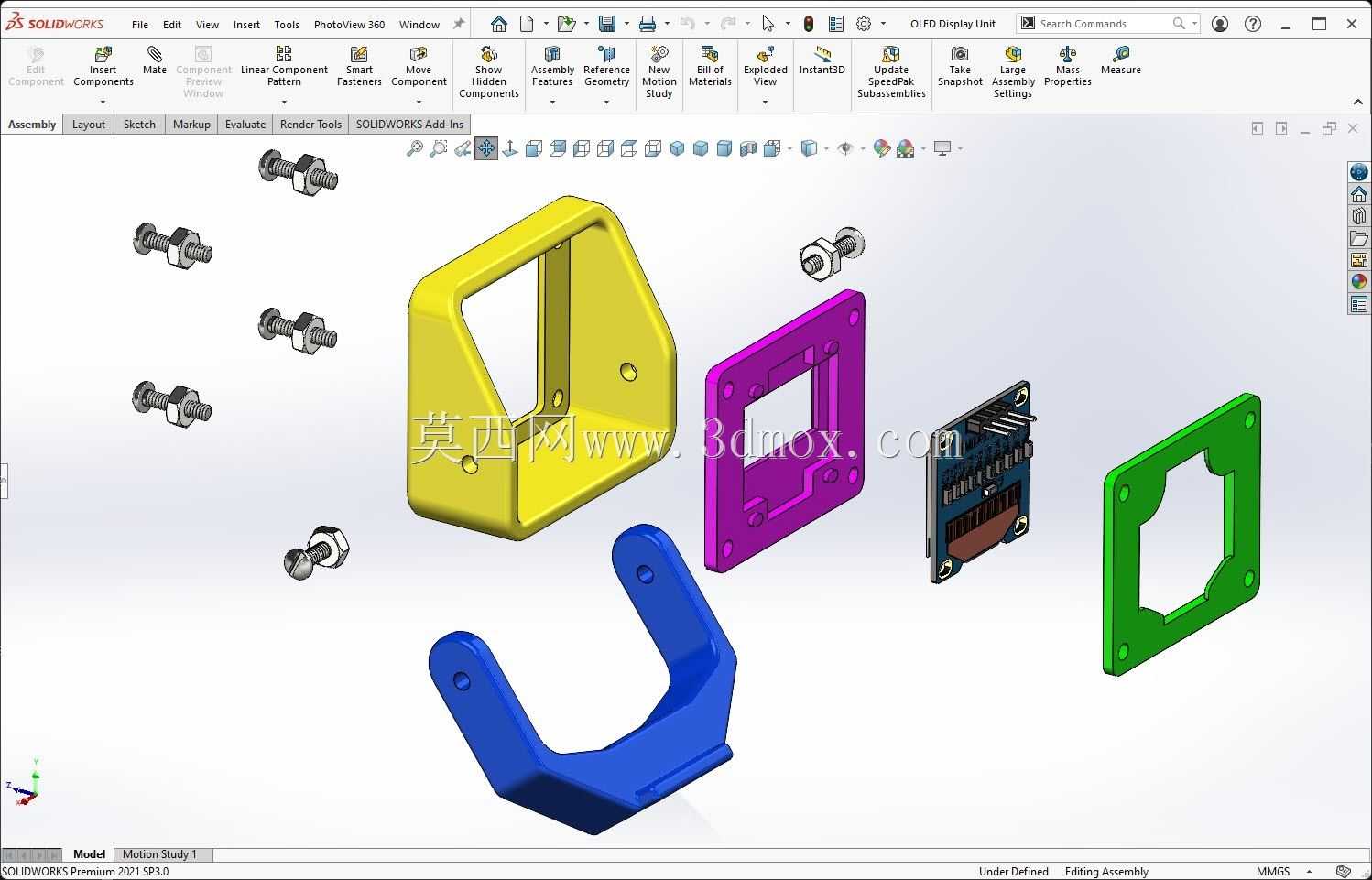1372x880 pixels.
Task: Open the MMGS unit system dropdown
Action: click(1310, 872)
